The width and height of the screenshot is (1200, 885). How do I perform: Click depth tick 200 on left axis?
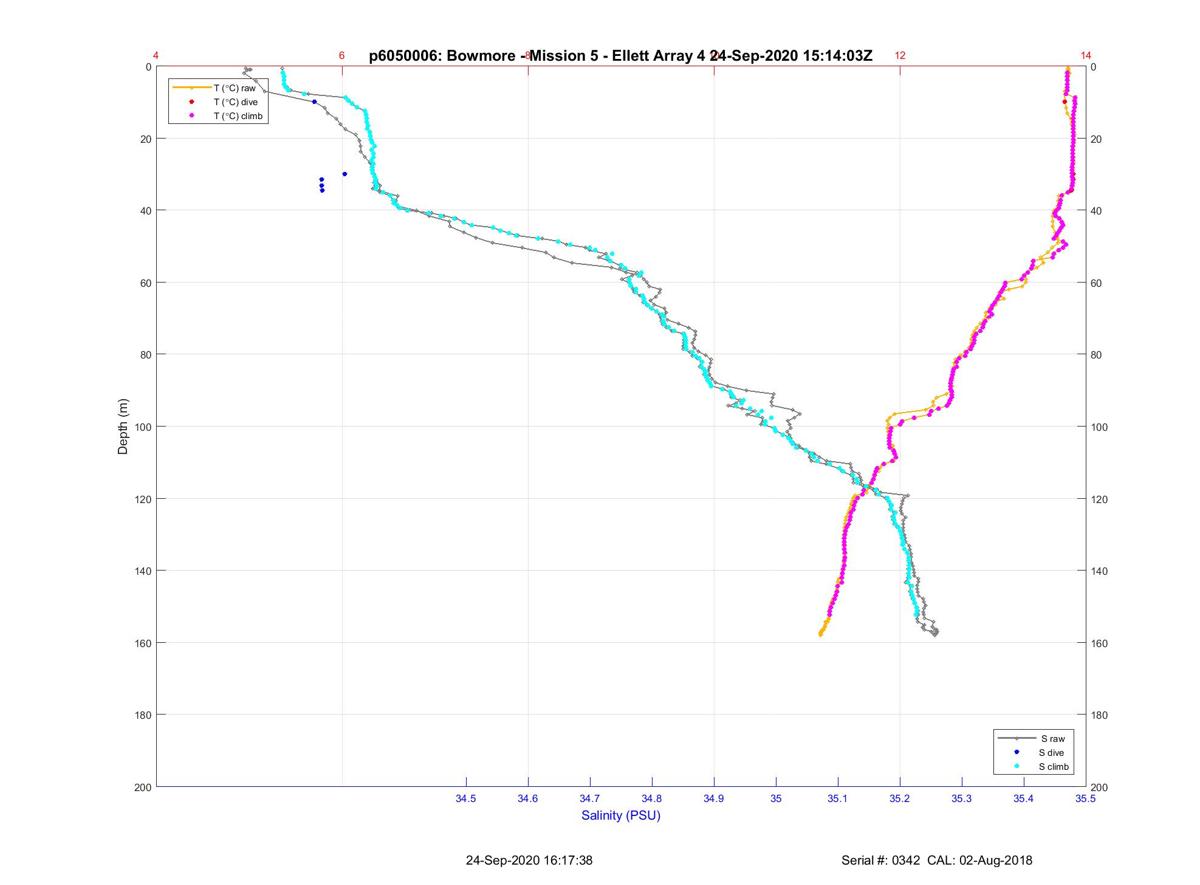click(x=142, y=787)
